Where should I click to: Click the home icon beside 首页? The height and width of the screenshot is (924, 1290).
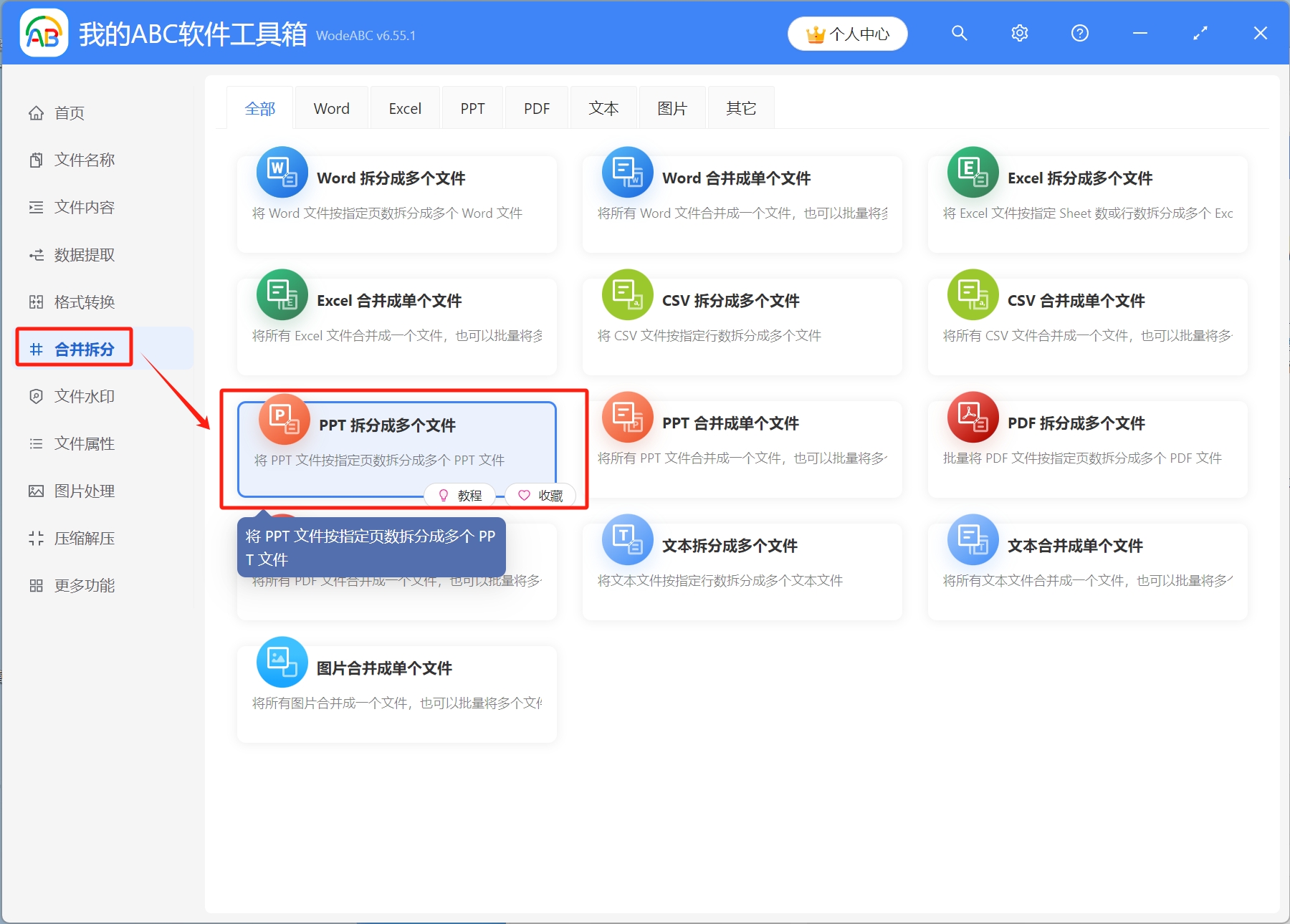(36, 113)
